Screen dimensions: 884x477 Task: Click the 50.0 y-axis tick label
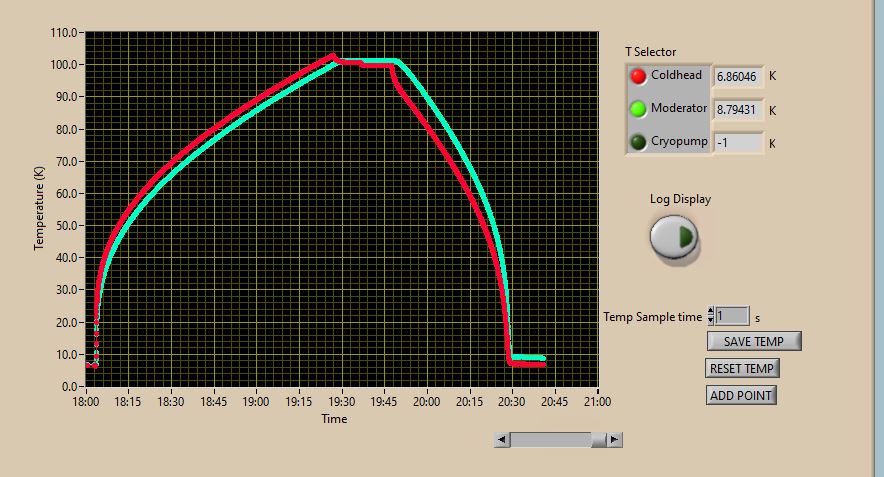point(66,226)
